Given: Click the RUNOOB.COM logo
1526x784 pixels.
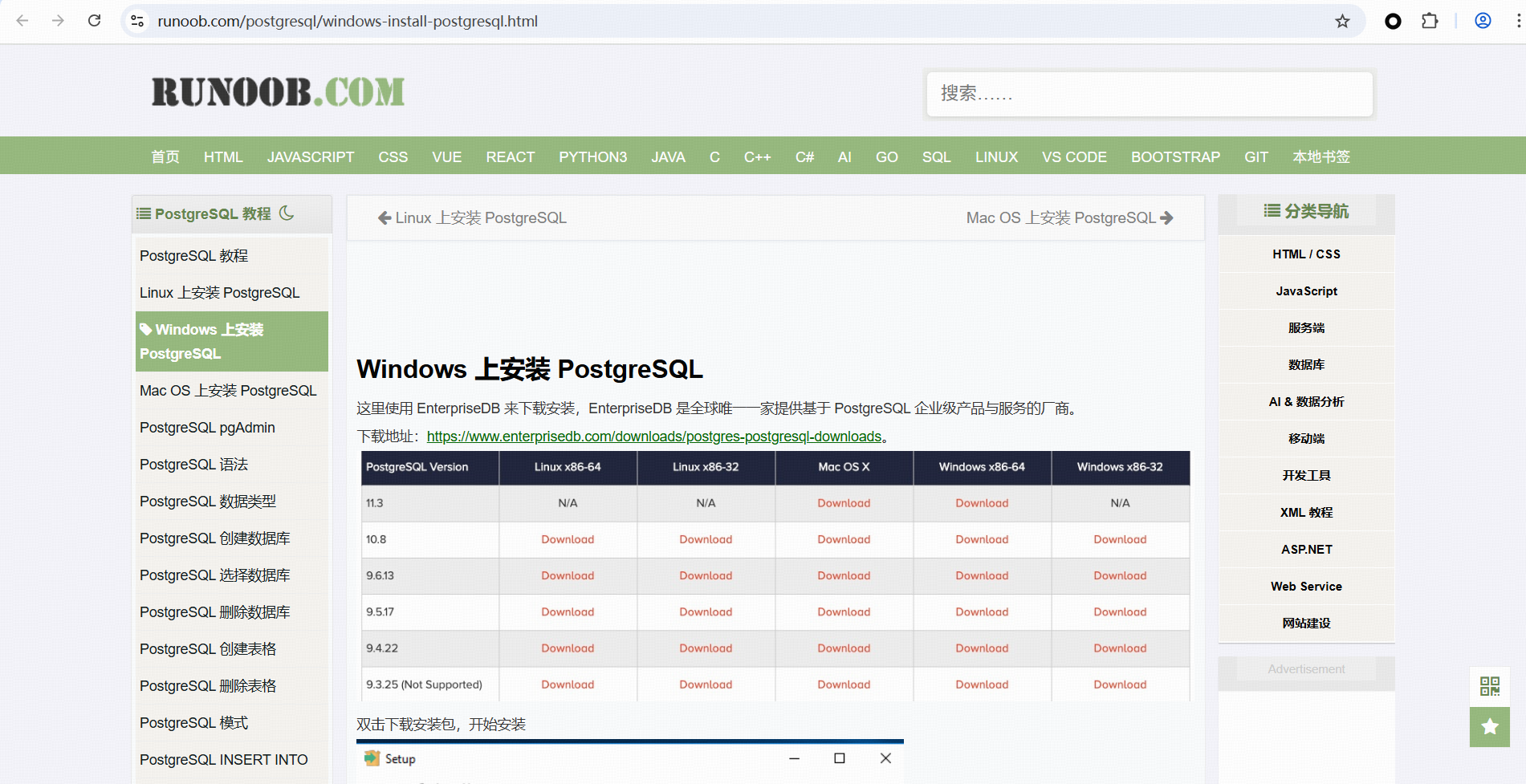Looking at the screenshot, I should (x=277, y=91).
